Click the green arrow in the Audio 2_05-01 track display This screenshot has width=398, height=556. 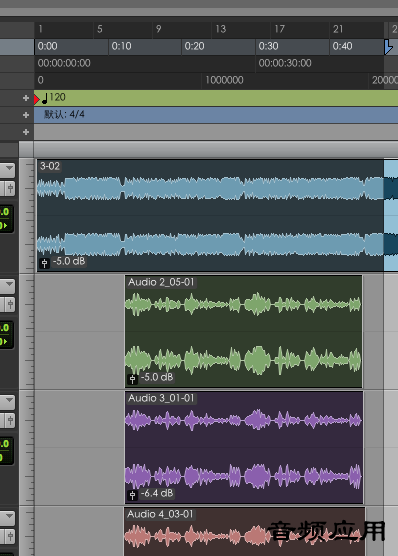pos(5,341)
